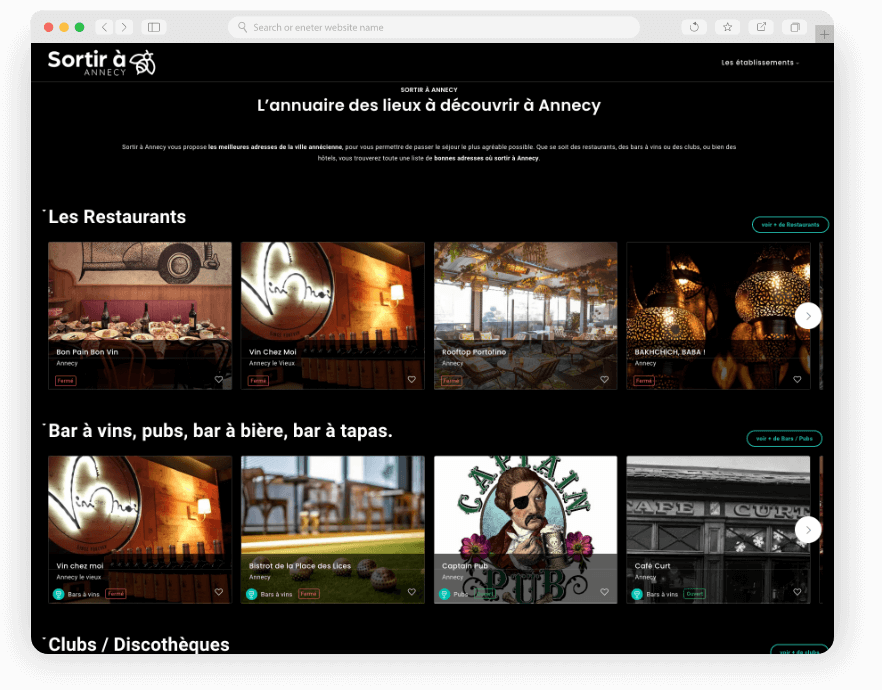Screen dimensions: 882x690
Task: Focus the website address search field
Action: point(434,27)
